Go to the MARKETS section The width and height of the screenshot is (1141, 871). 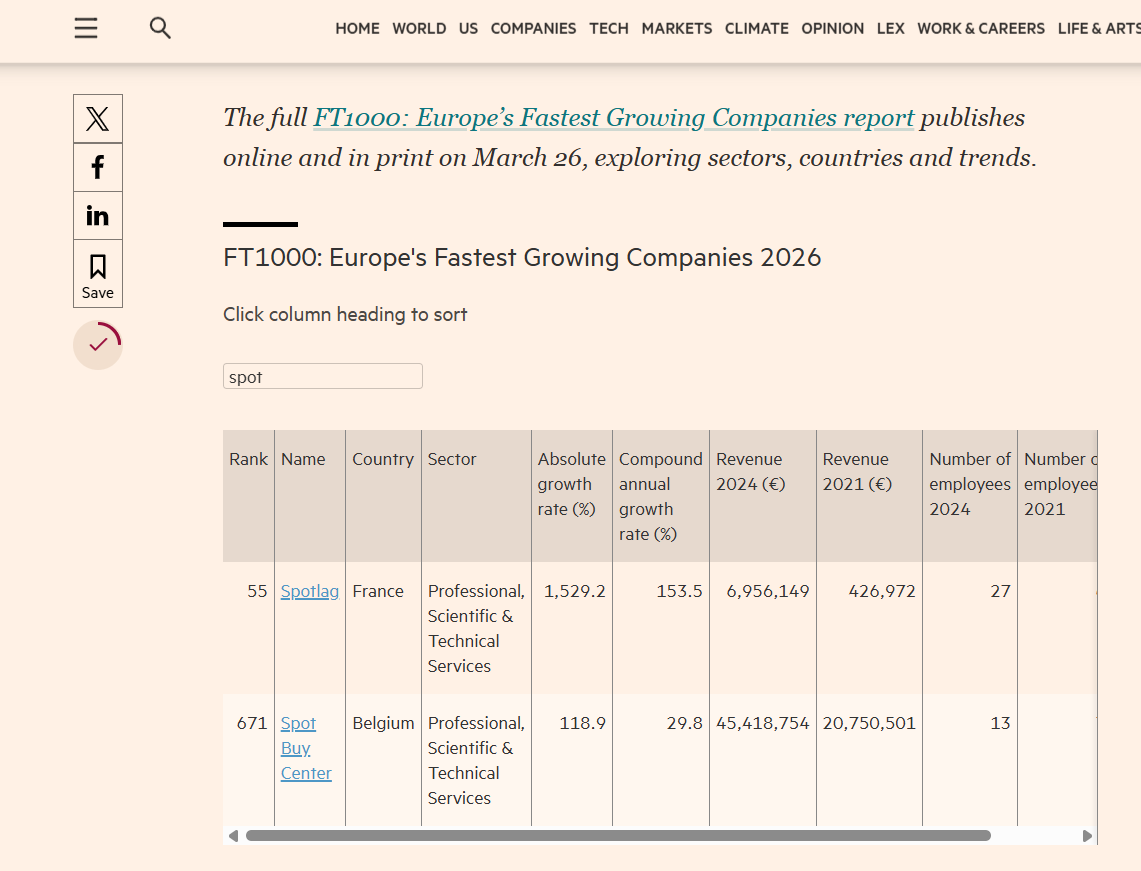click(x=677, y=28)
